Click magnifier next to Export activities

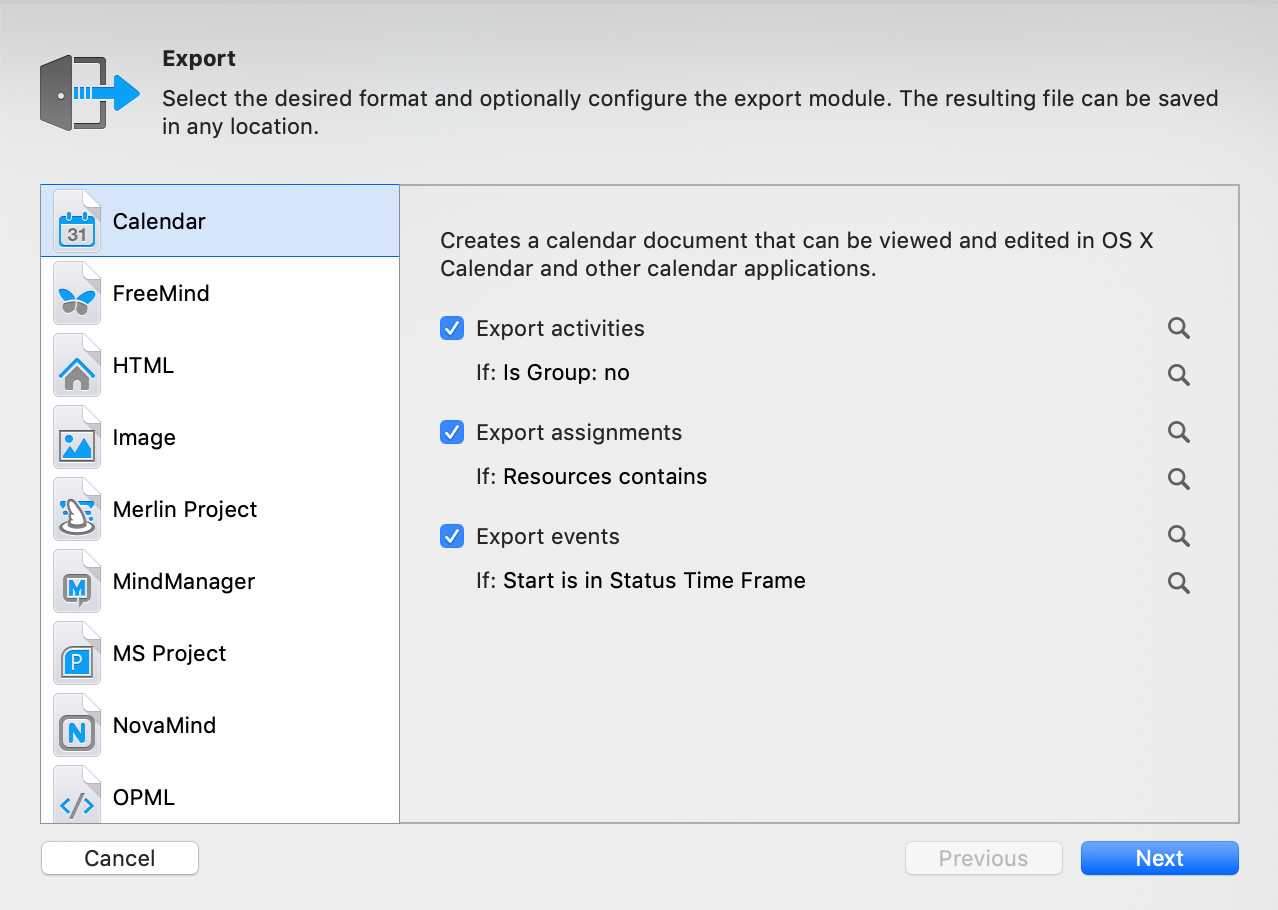1179,328
